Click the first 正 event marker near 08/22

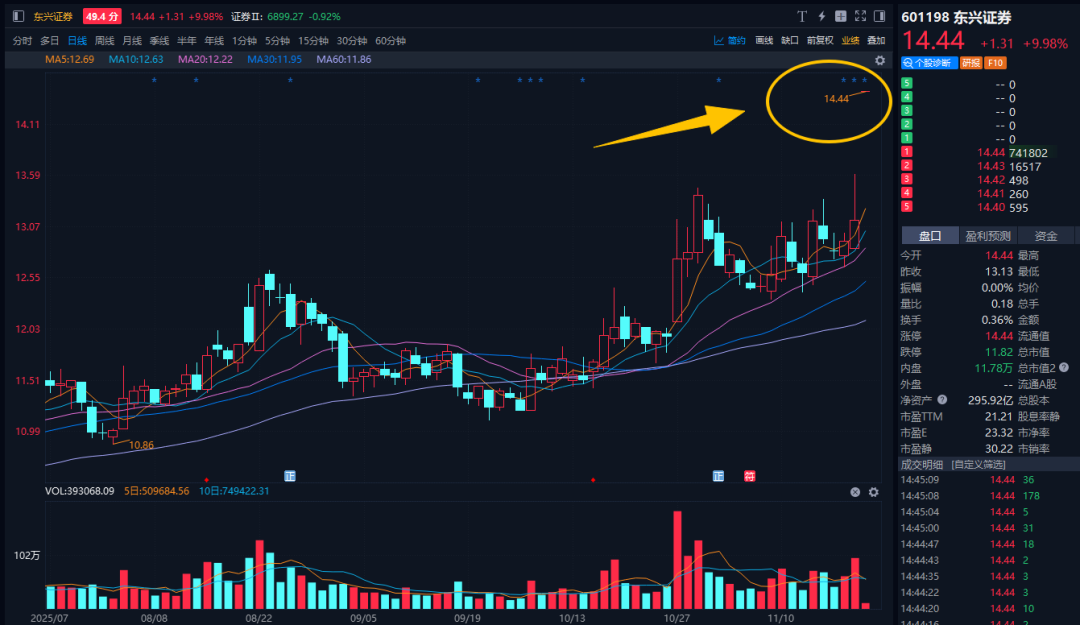pyautogui.click(x=290, y=476)
